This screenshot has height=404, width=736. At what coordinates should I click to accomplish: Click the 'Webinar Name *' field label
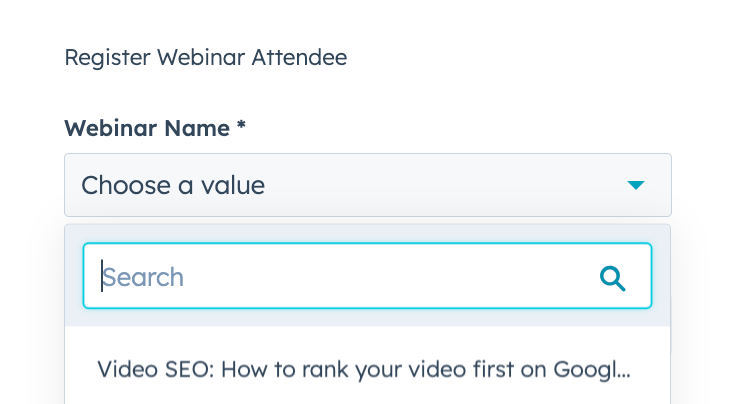(155, 128)
